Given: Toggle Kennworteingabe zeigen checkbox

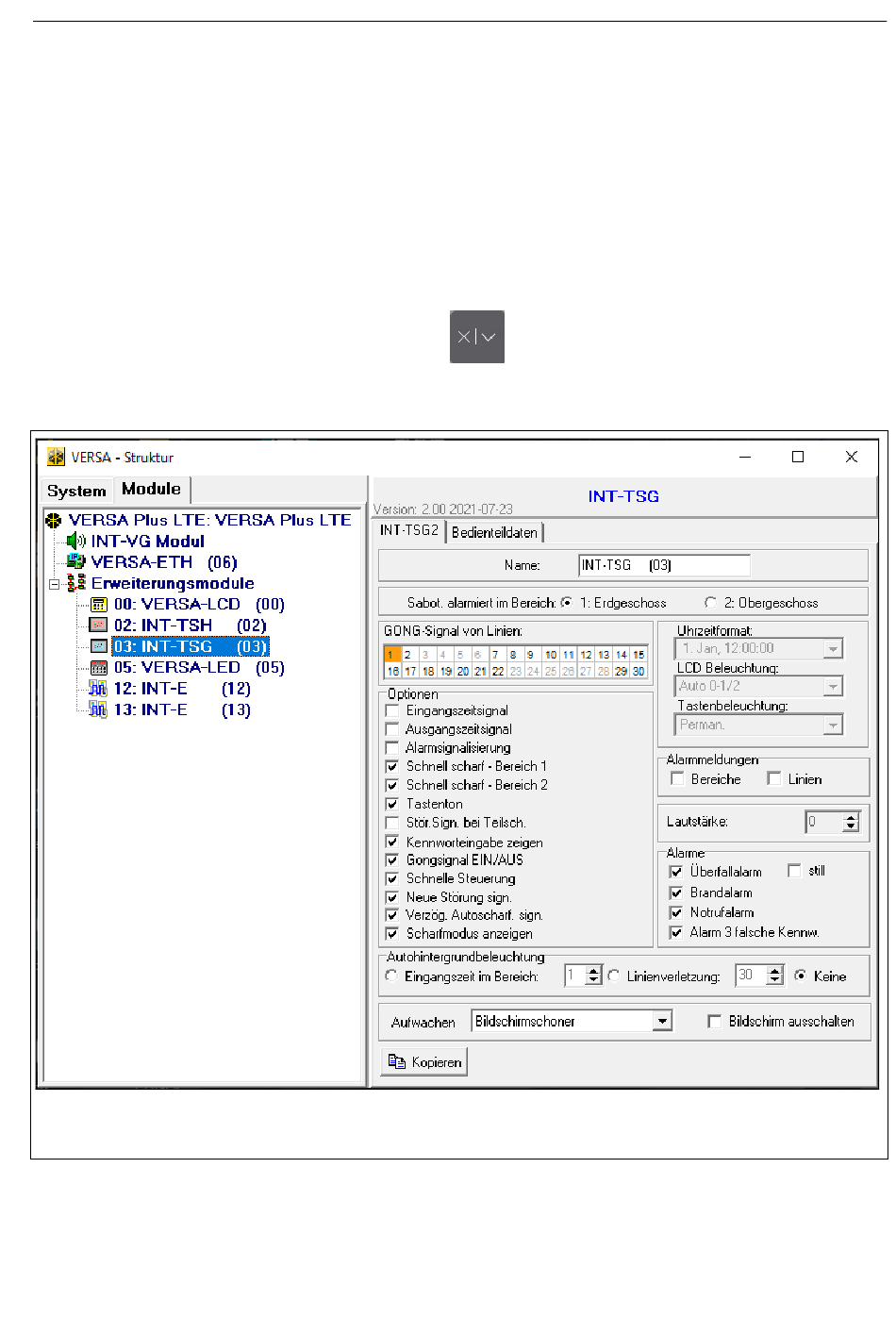Looking at the screenshot, I should [392, 842].
